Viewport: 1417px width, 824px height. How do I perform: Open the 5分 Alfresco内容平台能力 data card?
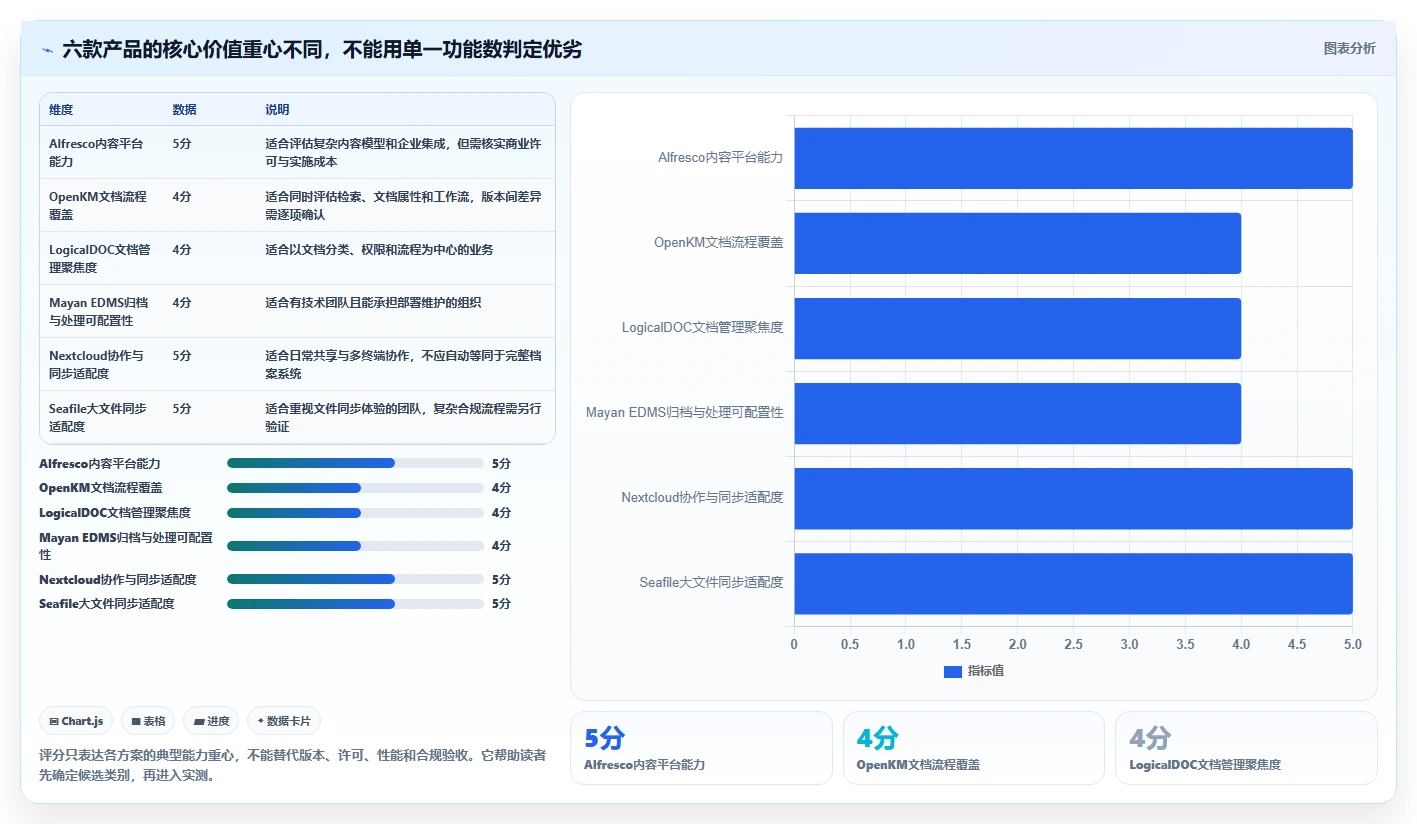pos(701,748)
